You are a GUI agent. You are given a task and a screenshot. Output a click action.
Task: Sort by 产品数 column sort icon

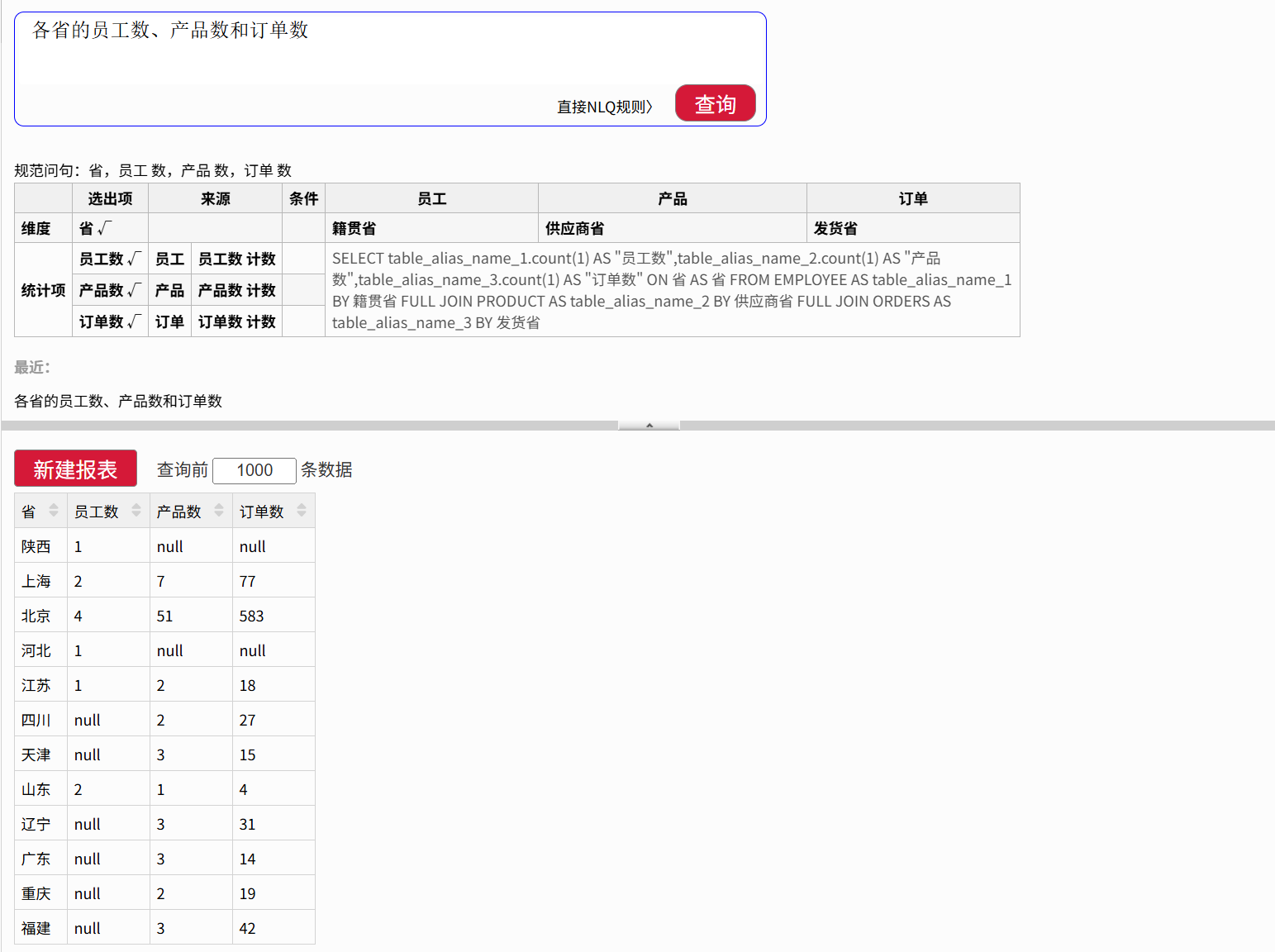coord(219,511)
